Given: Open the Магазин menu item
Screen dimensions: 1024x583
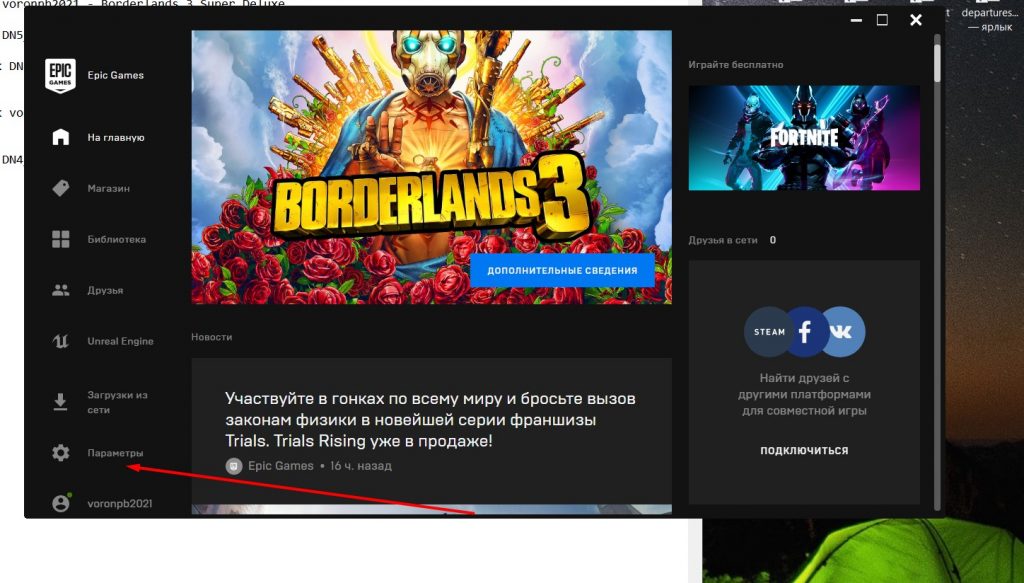Looking at the screenshot, I should point(108,188).
